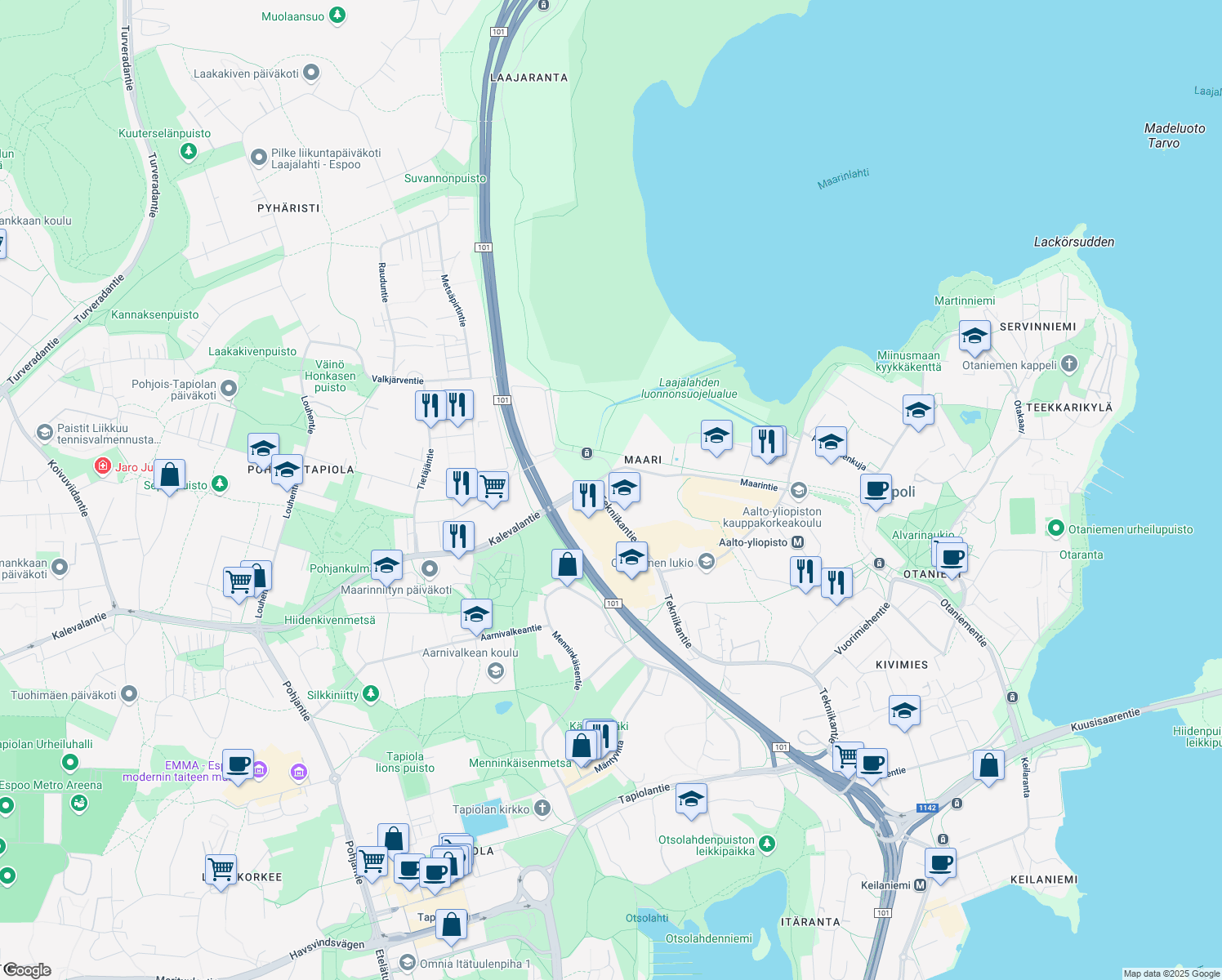Screen dimensions: 1222x980
Task: Select school marker at Pohjankulma
Action: coord(386,567)
